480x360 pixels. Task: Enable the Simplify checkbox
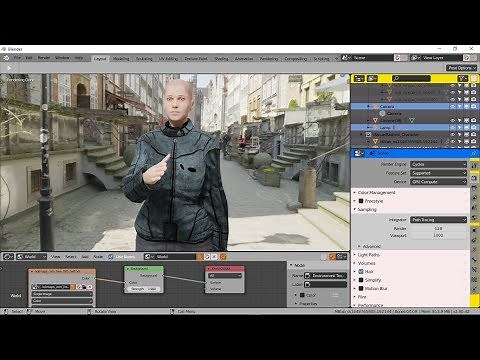(361, 280)
